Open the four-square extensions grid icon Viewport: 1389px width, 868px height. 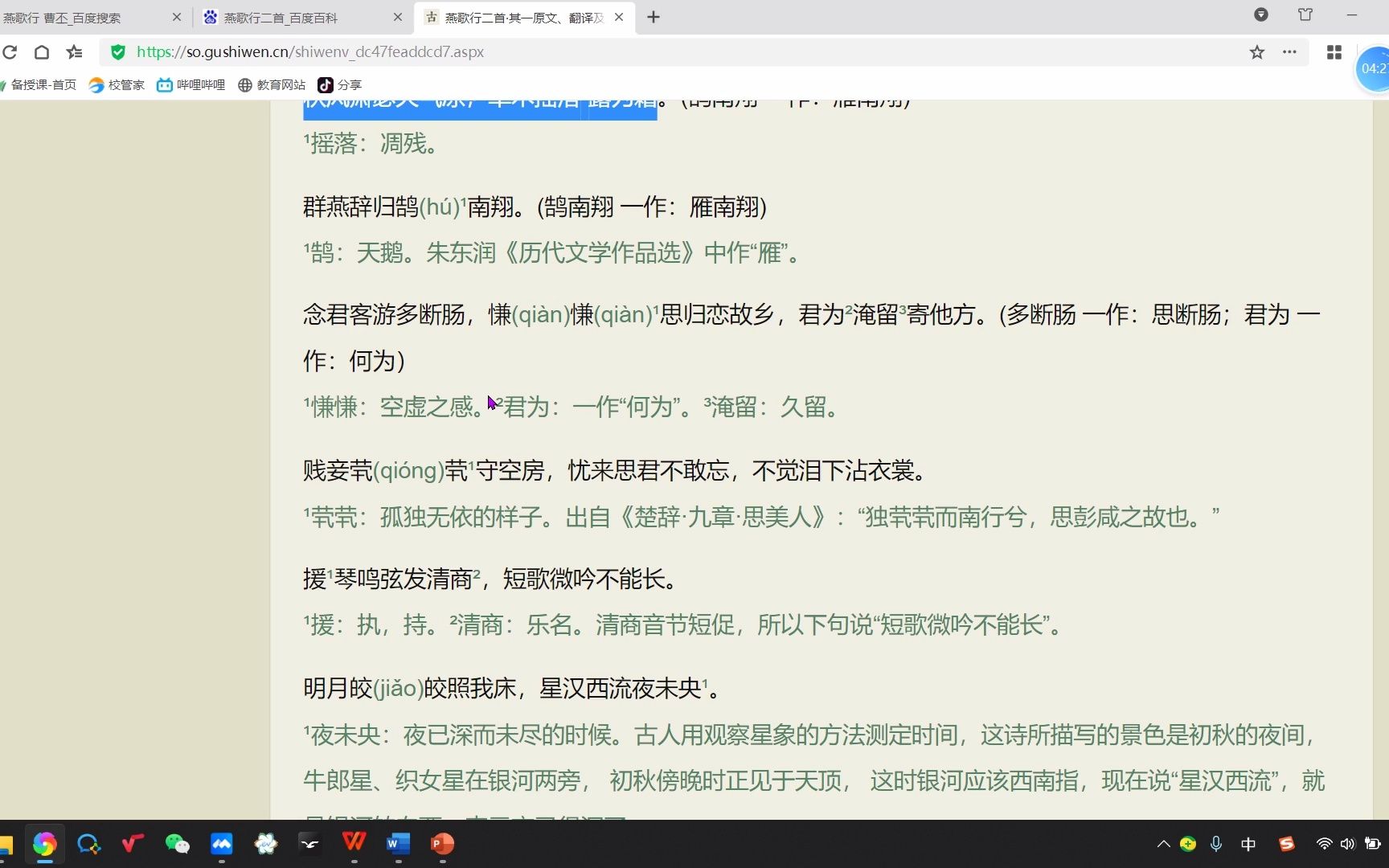point(1334,52)
